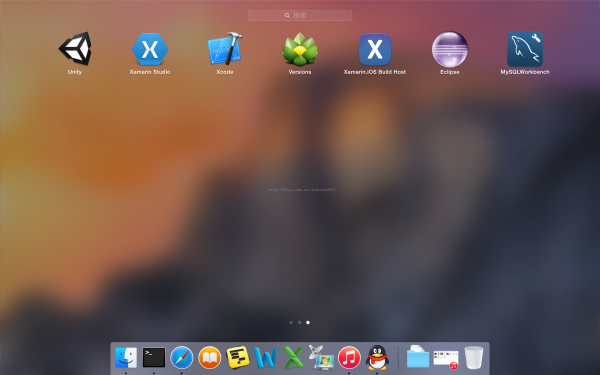Viewport: 600px width, 375px height.
Task: Open QQ penguin app in Dock
Action: [x=377, y=357]
